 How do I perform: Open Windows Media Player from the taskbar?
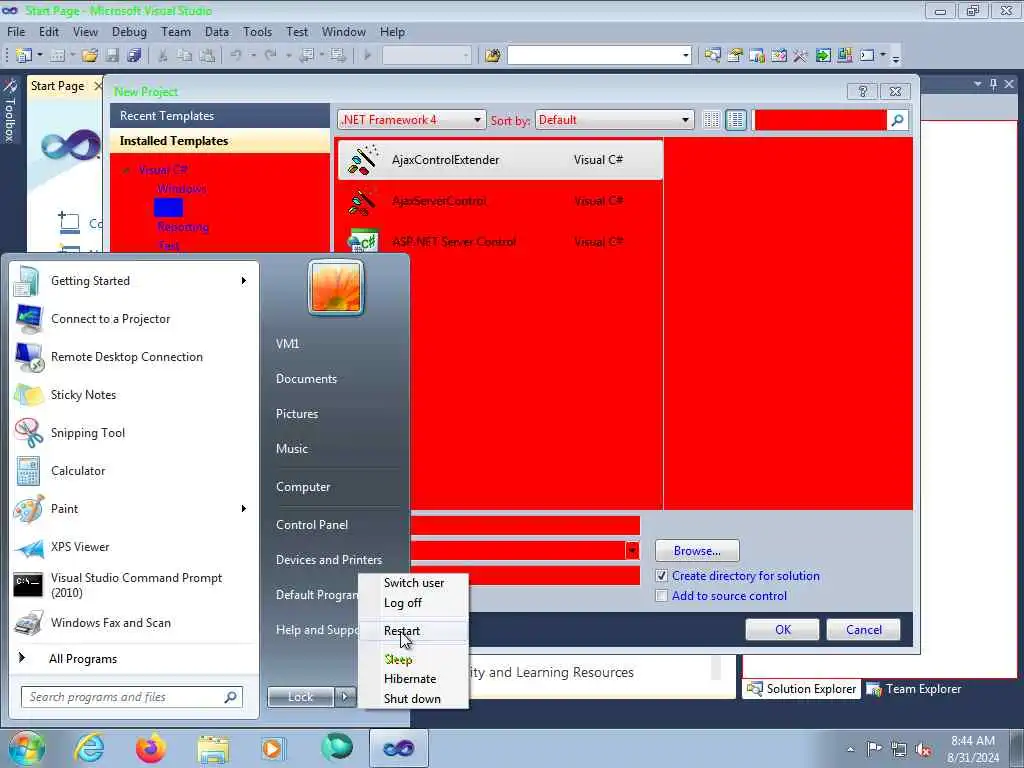273,748
